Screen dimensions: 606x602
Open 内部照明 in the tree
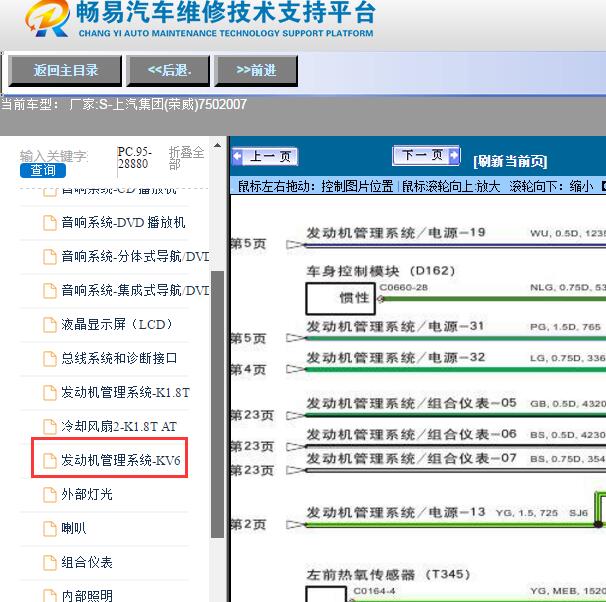[87, 595]
